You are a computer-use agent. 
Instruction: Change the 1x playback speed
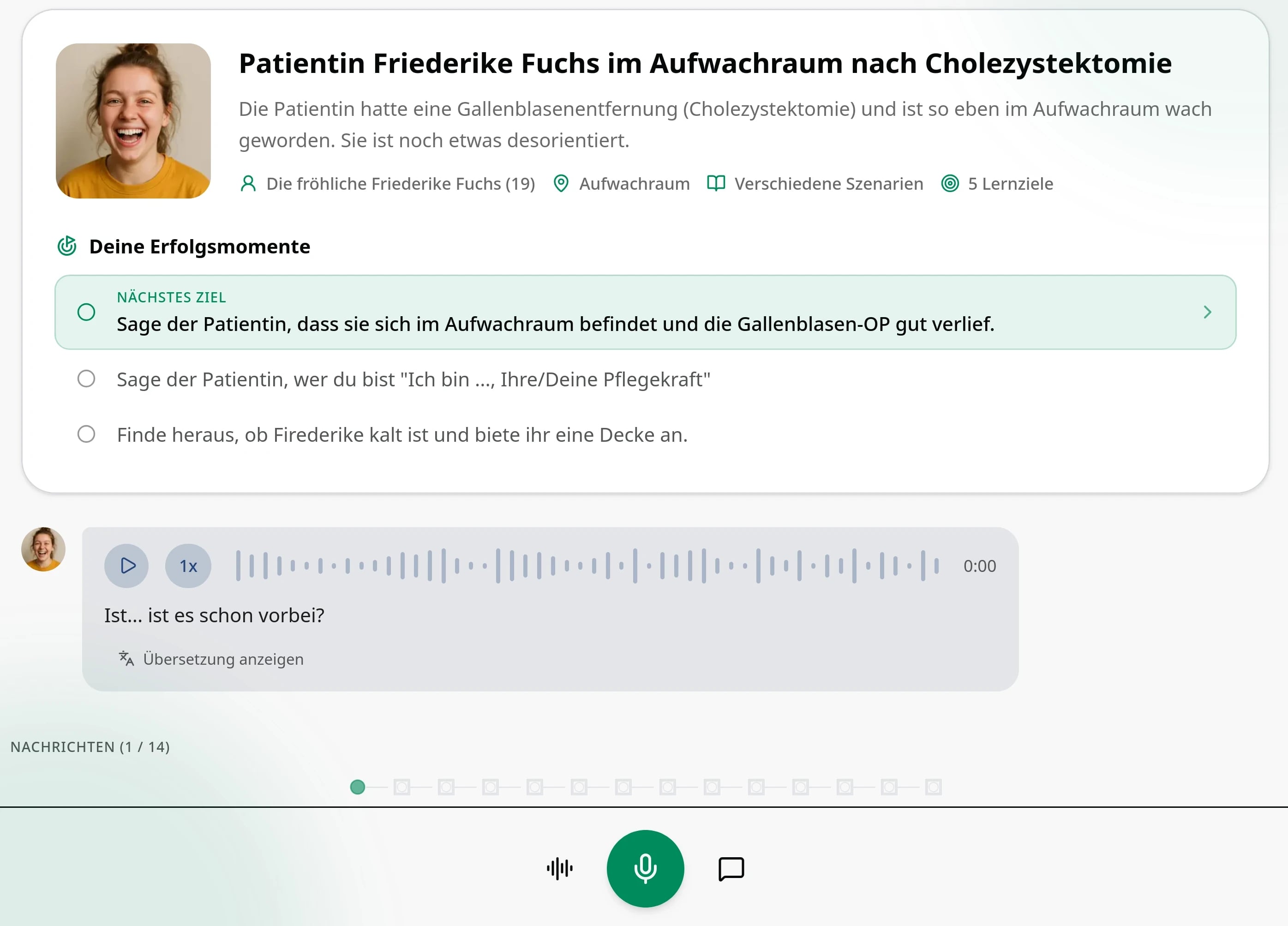(x=189, y=565)
